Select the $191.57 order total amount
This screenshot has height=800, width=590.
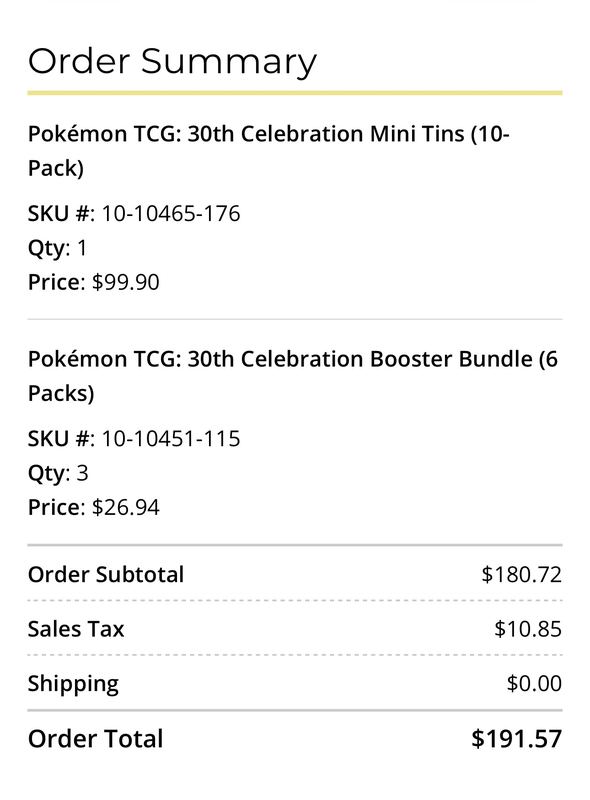coord(517,739)
